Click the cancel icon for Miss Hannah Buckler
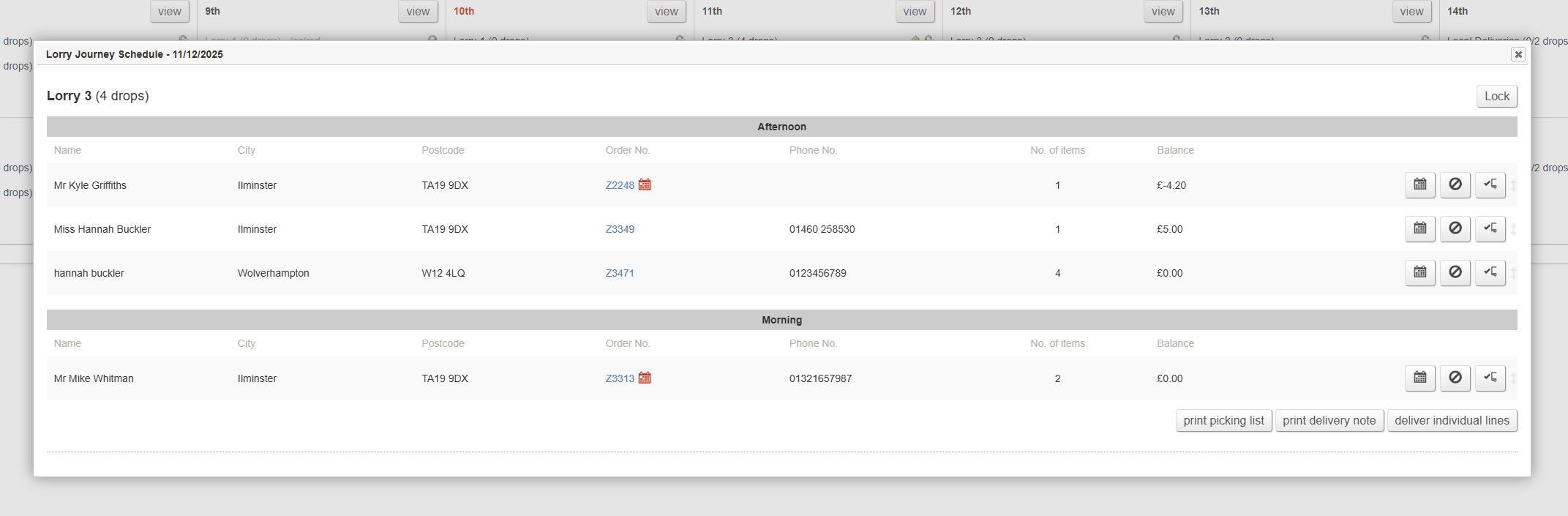 (1455, 228)
